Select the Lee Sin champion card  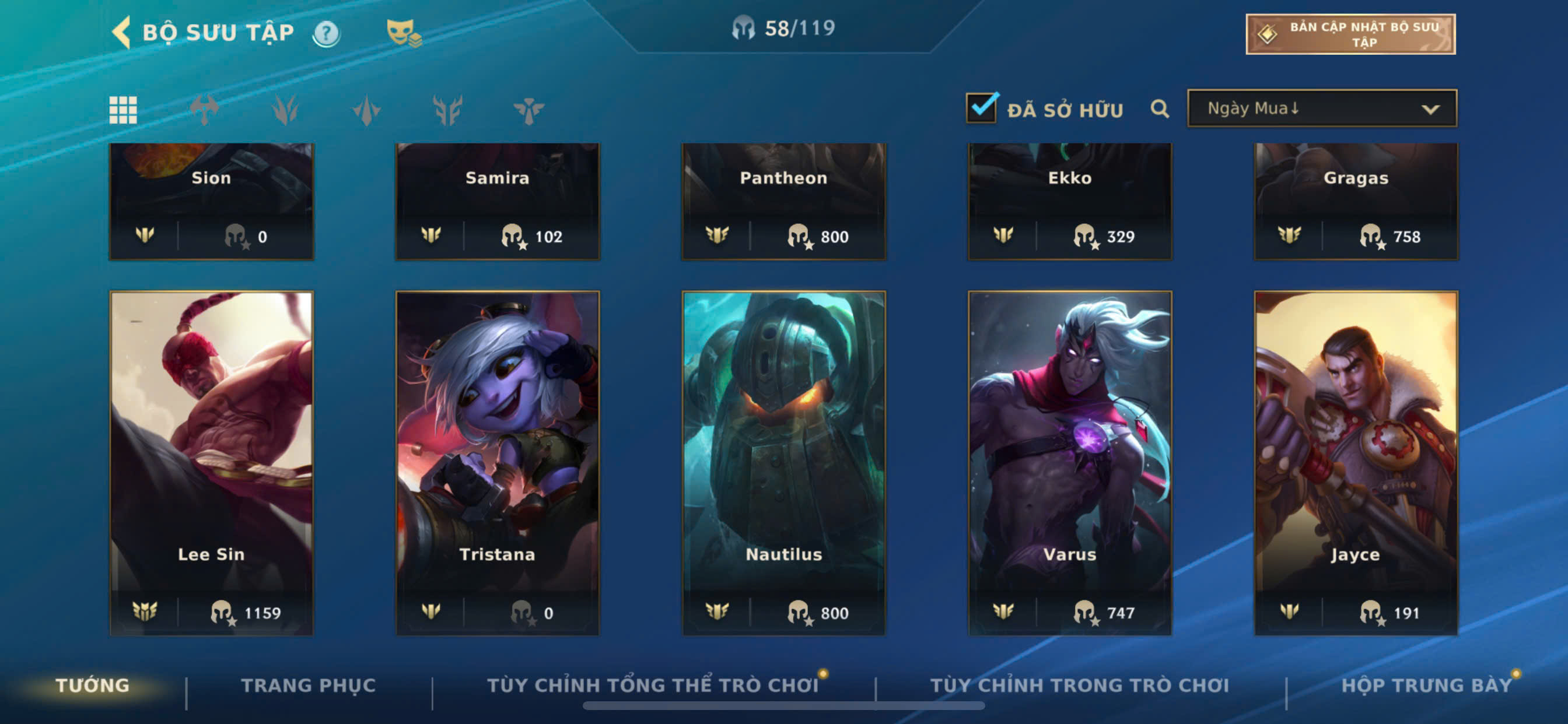(x=211, y=463)
